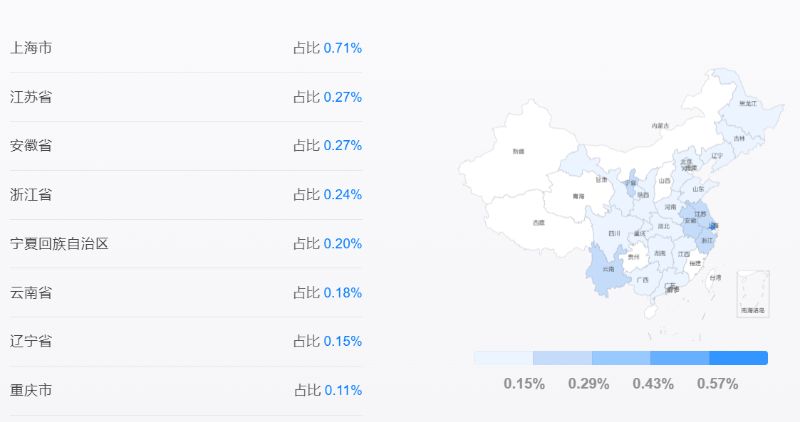Viewport: 800px width, 422px height.
Task: Click the 0.71% value for 上海市
Action: [x=342, y=48]
